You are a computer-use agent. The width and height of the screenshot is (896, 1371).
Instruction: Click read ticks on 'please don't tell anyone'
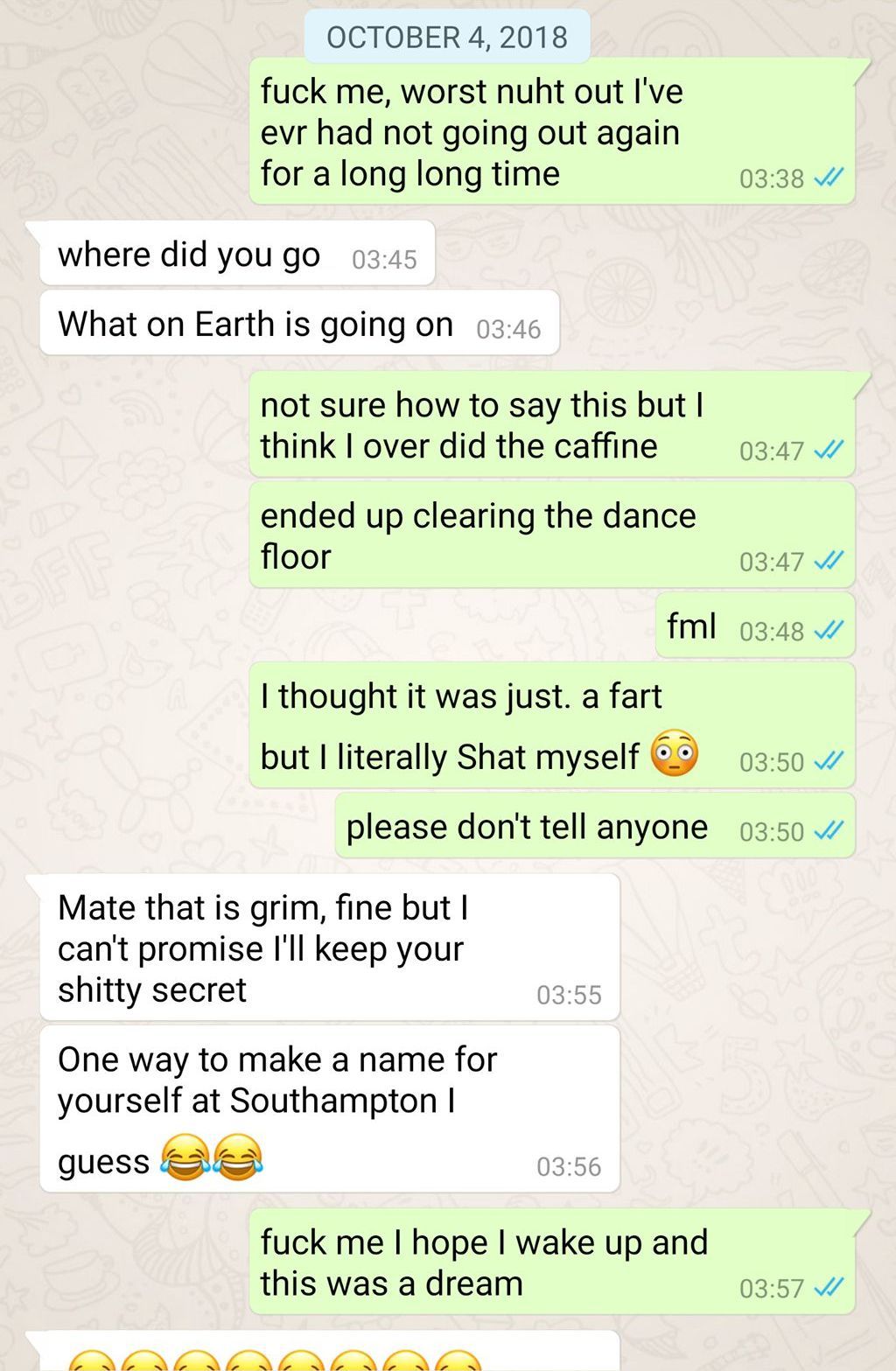coord(828,831)
